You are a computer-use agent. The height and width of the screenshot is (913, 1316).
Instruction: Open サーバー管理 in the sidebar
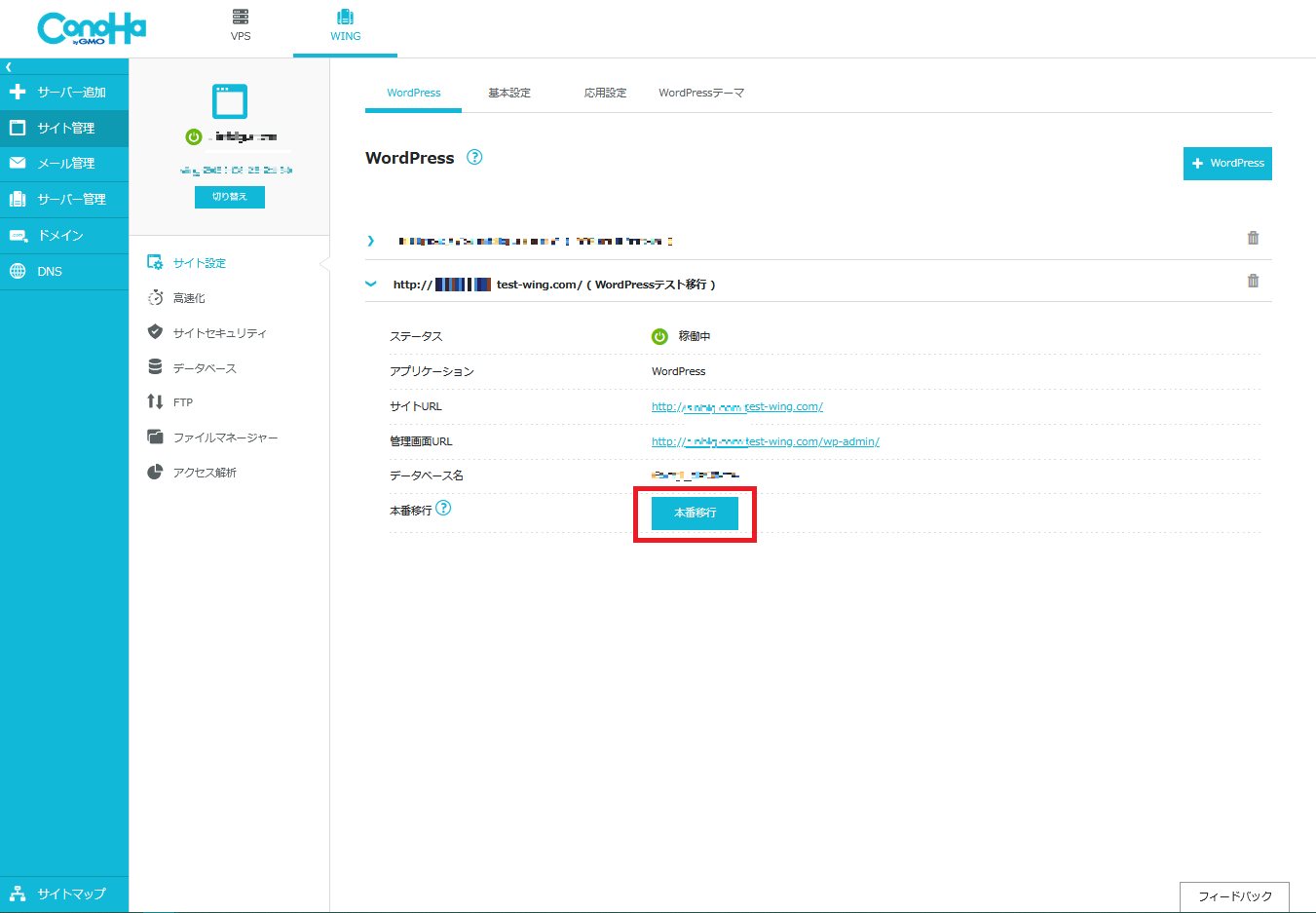click(64, 199)
